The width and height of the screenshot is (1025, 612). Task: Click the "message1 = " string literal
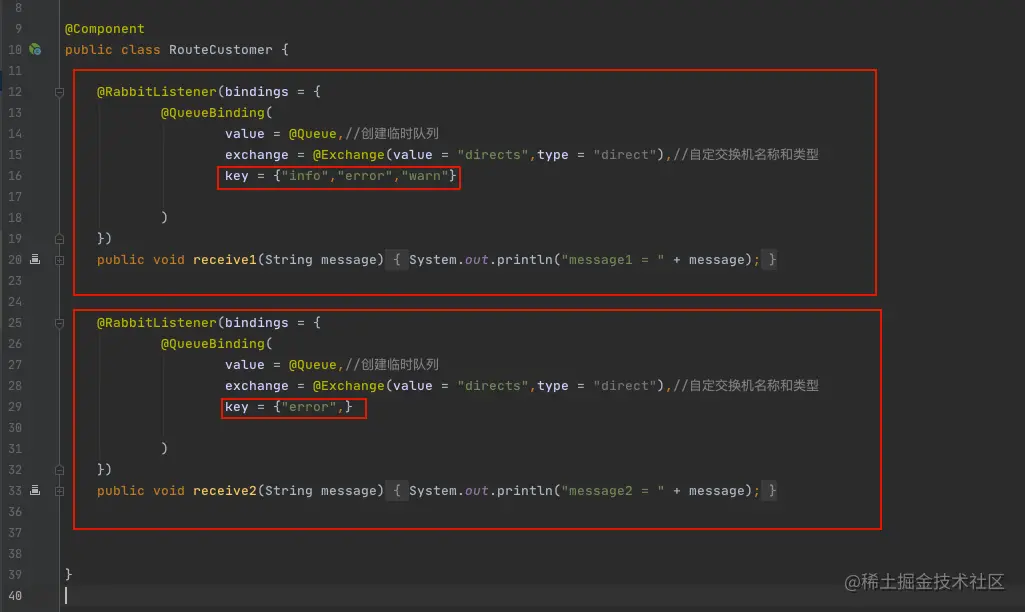pos(613,260)
